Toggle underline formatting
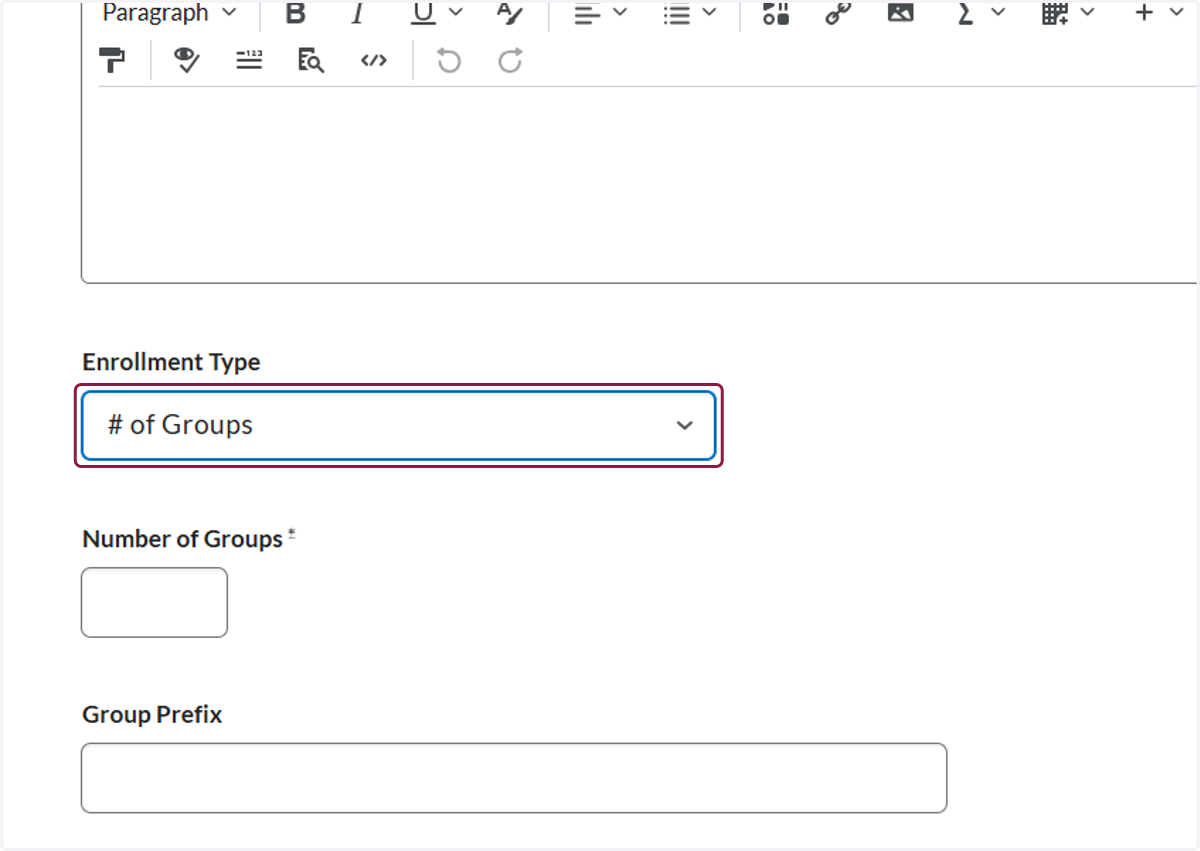1200x851 pixels. tap(424, 13)
